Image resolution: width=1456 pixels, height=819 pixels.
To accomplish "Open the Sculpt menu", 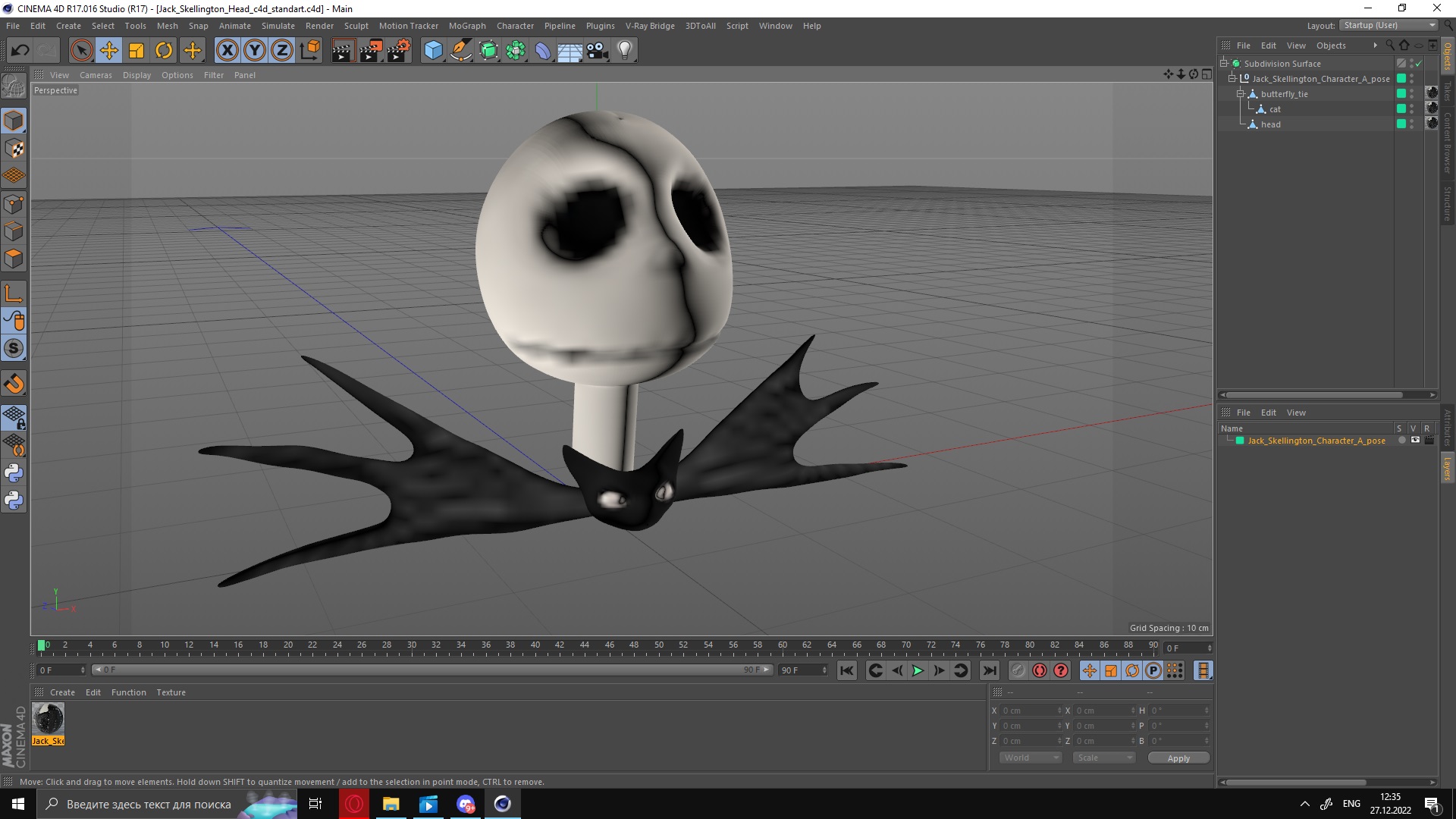I will click(356, 26).
